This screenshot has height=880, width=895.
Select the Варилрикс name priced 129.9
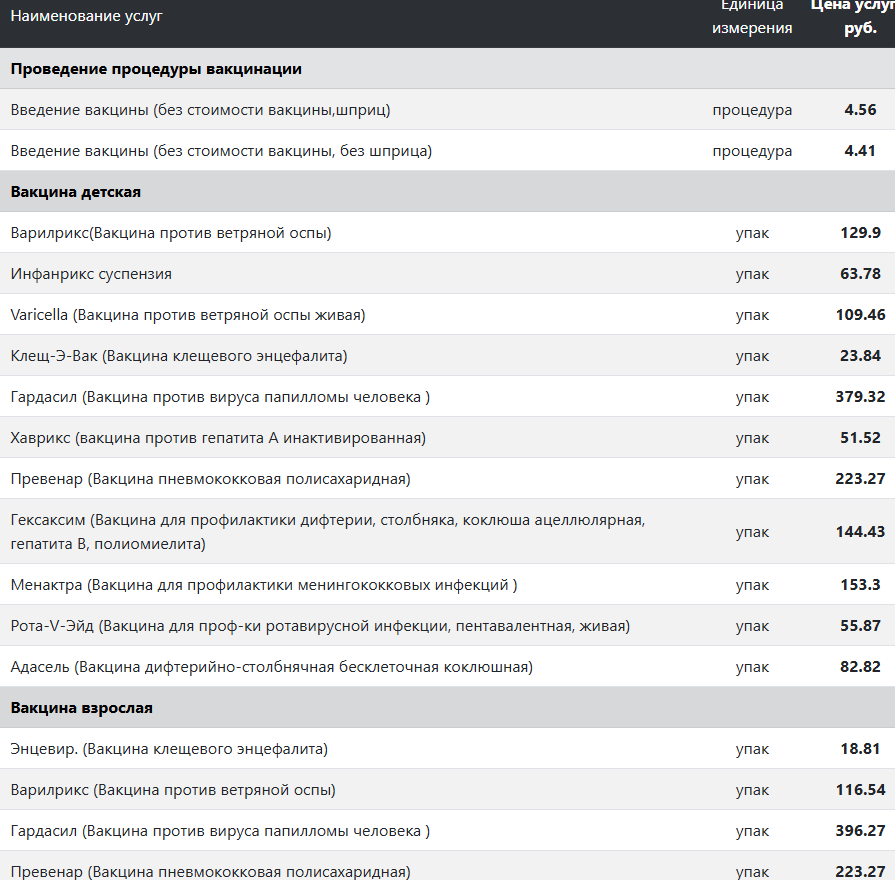171,233
